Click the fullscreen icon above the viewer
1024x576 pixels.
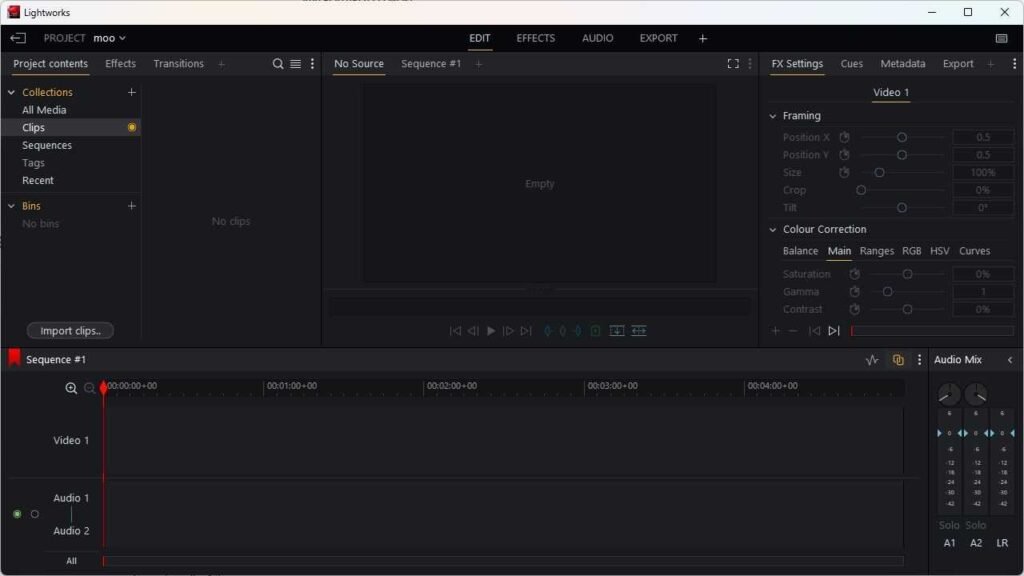(732, 63)
